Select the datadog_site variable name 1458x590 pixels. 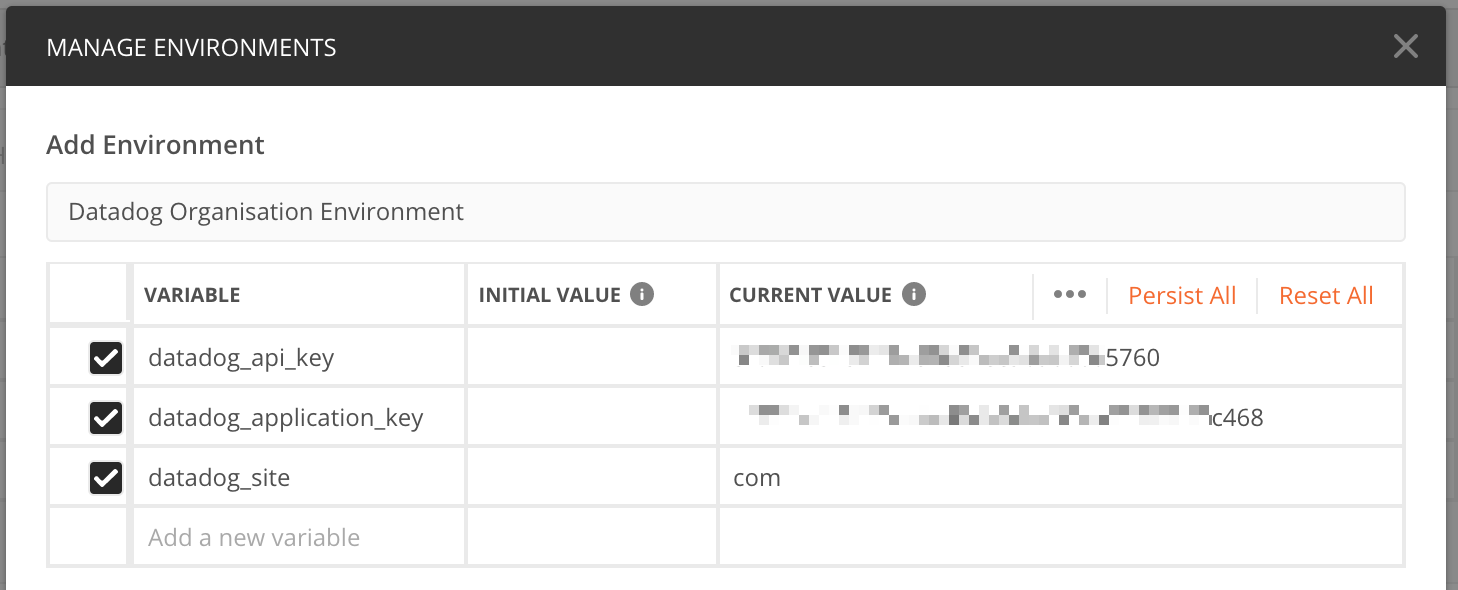tap(219, 477)
